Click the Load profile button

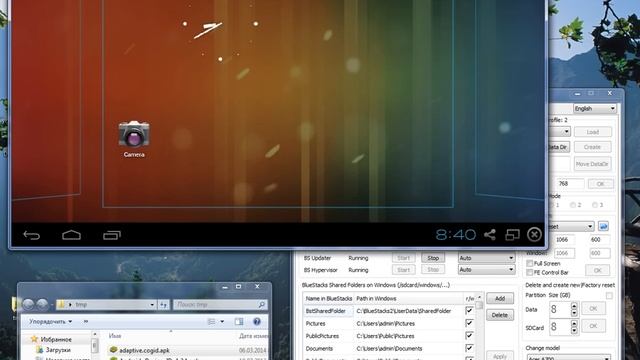tap(593, 132)
